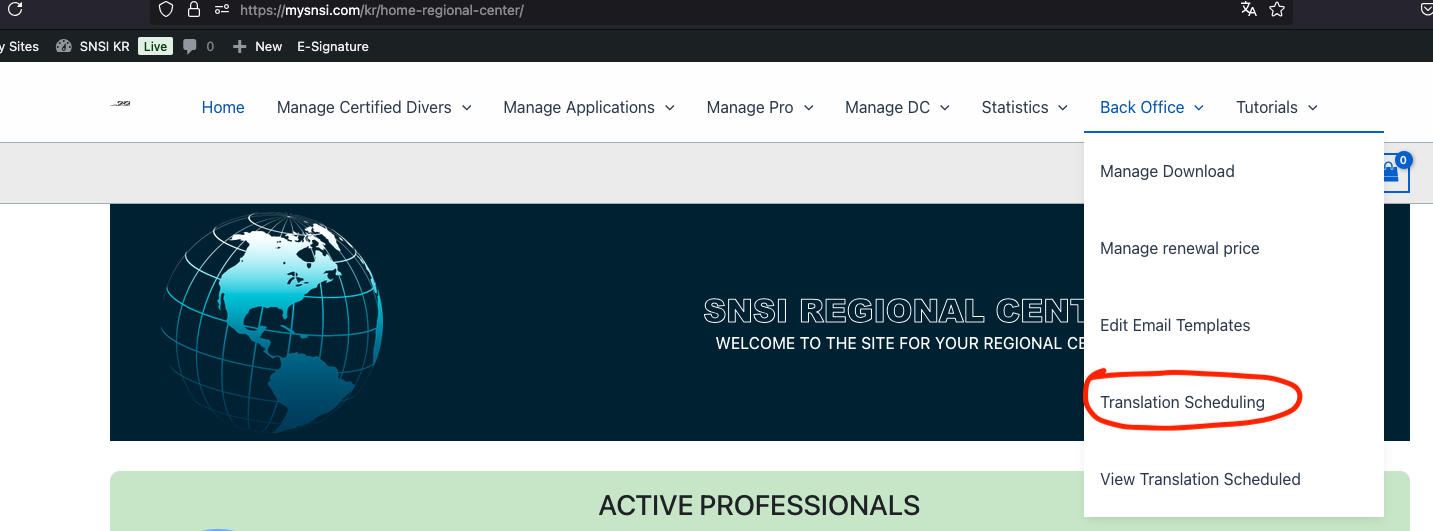
Task: Go to the Home menu link
Action: point(223,107)
